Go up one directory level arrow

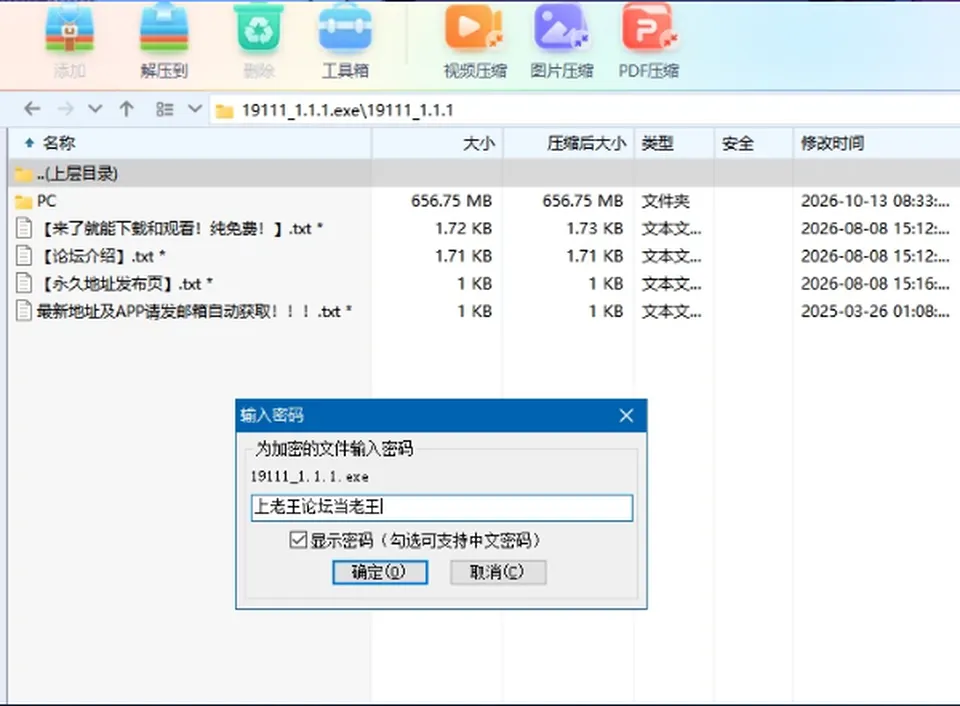tap(127, 109)
